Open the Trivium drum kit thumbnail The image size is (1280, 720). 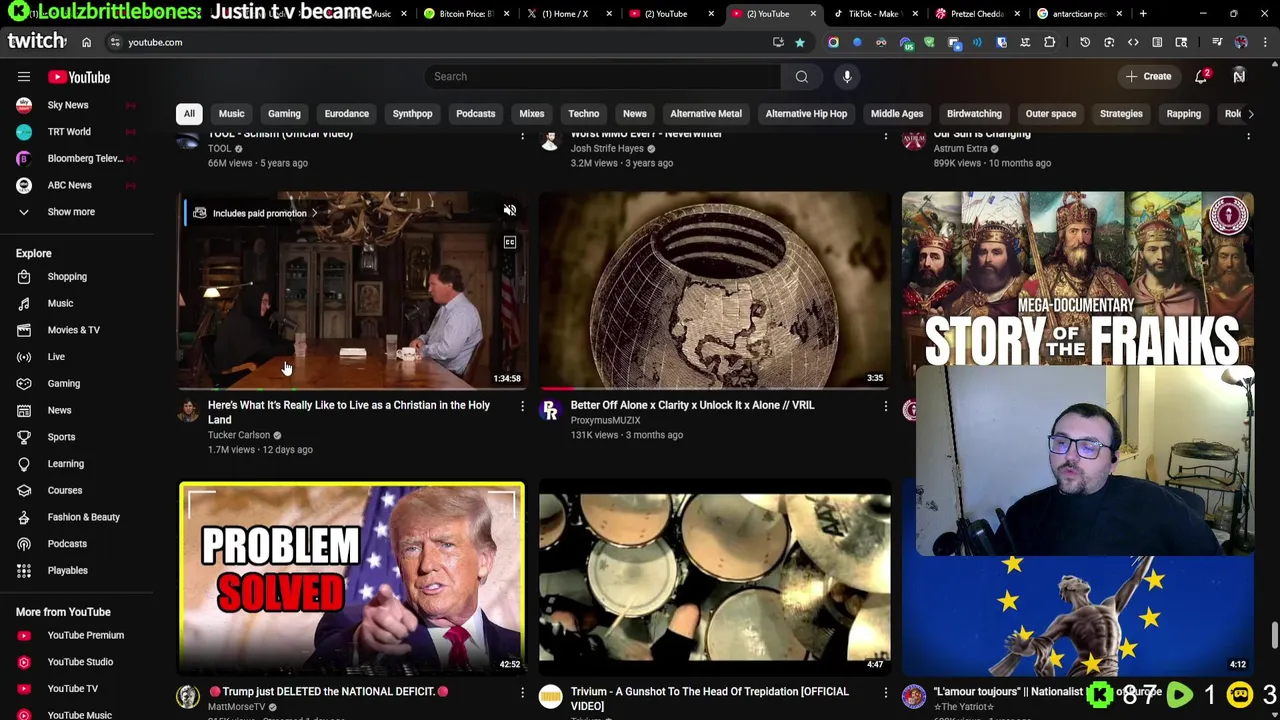[714, 578]
